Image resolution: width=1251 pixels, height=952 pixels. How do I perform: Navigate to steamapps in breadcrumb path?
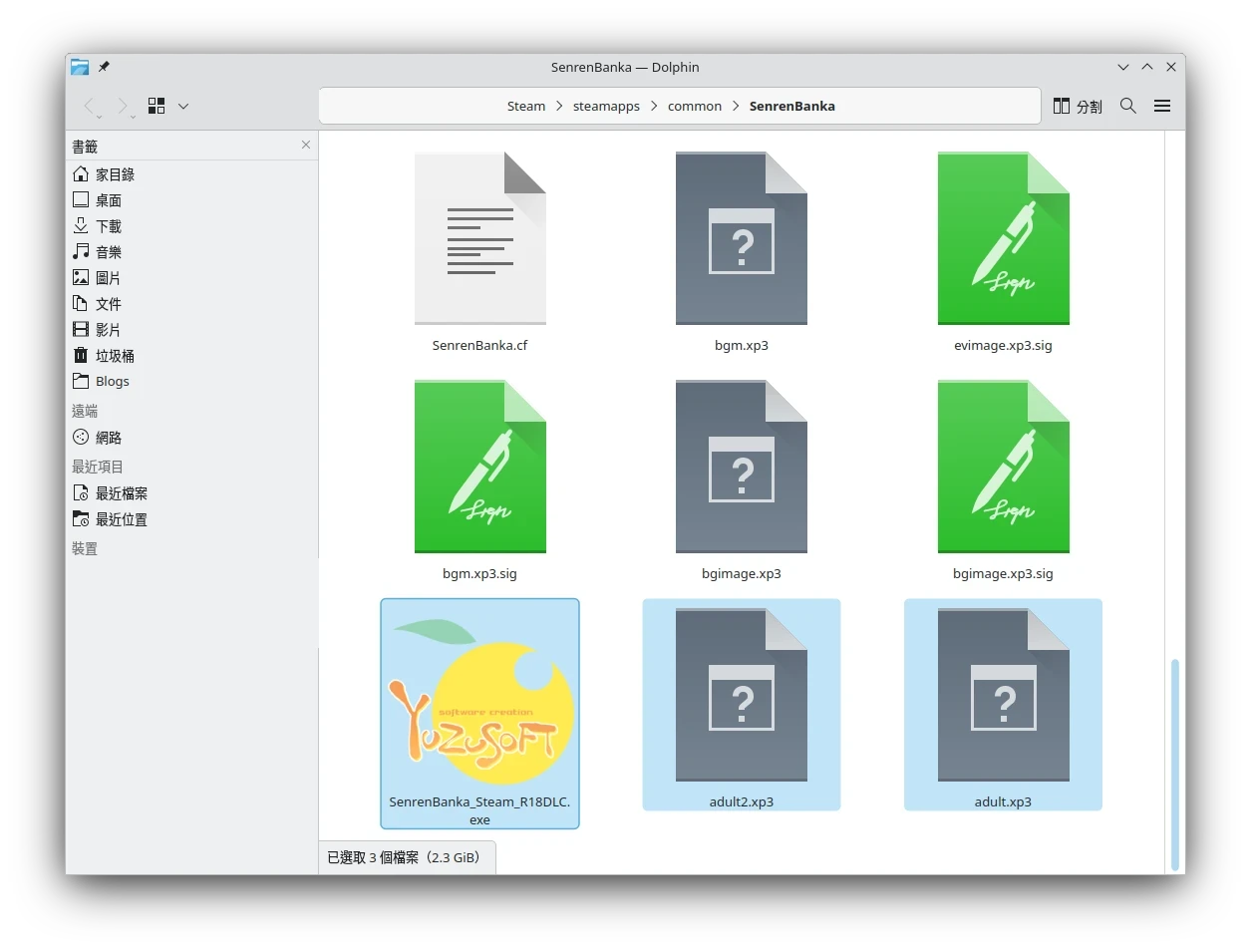tap(606, 106)
